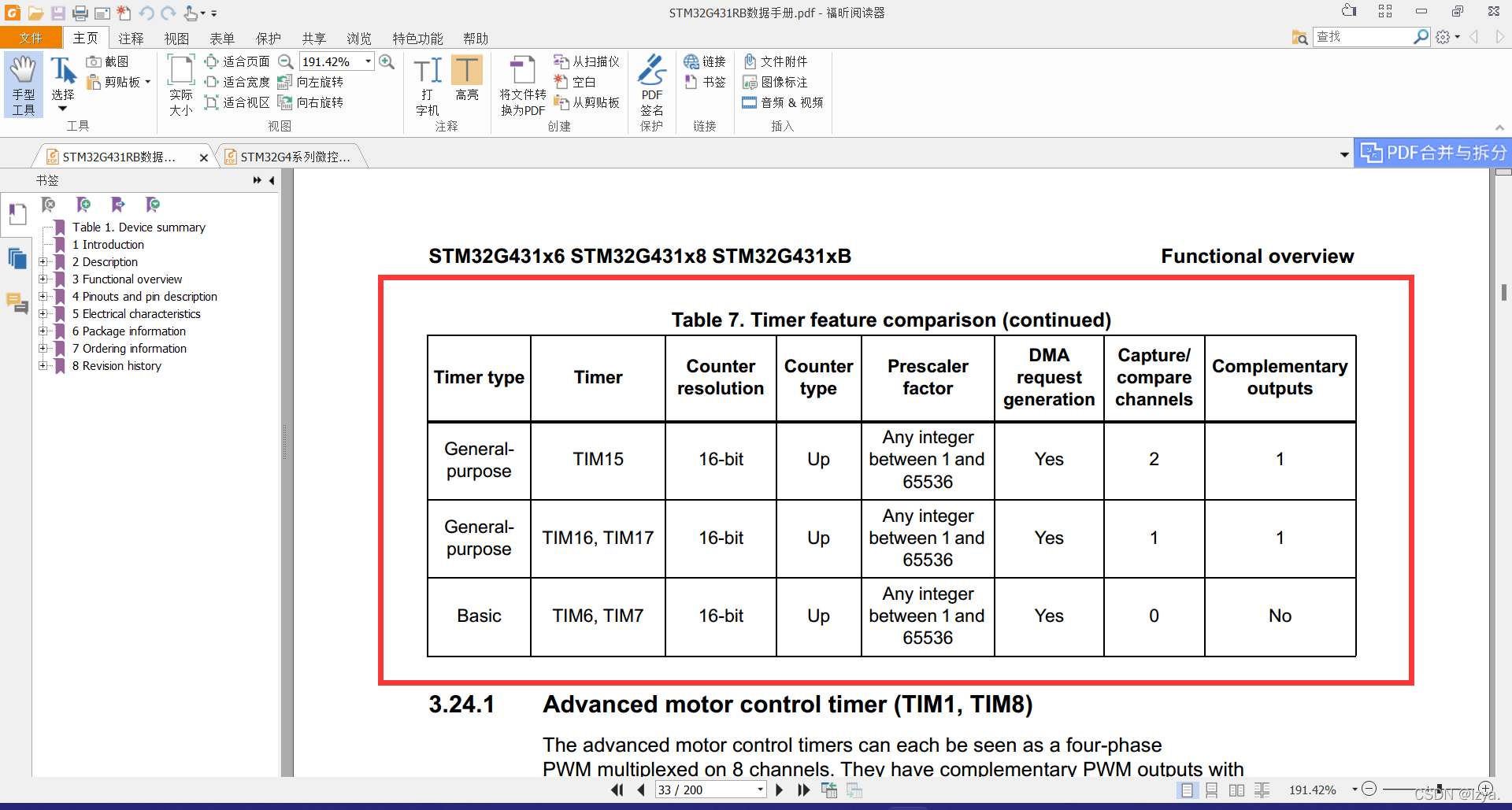Image resolution: width=1512 pixels, height=810 pixels.
Task: Click the status bar zoom-in plus button
Action: click(1485, 789)
